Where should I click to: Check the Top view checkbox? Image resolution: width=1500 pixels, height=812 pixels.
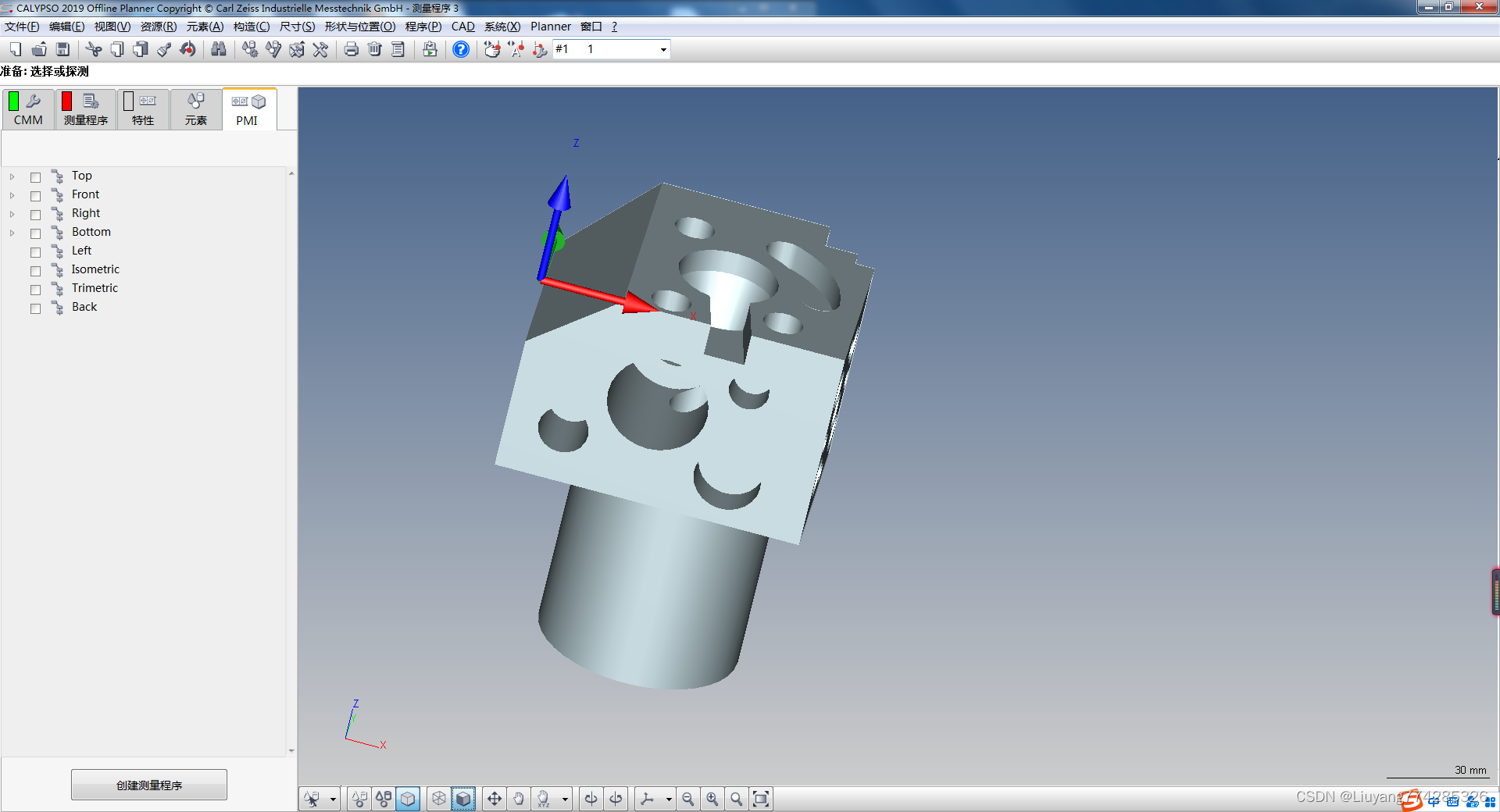tap(35, 177)
